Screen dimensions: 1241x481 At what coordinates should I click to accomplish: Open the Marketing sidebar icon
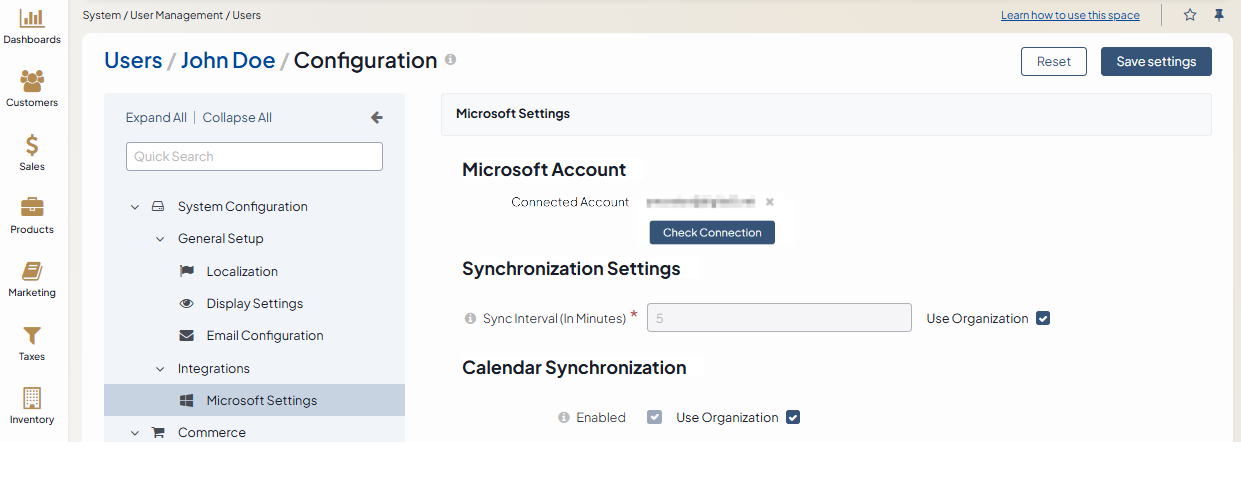pyautogui.click(x=32, y=271)
